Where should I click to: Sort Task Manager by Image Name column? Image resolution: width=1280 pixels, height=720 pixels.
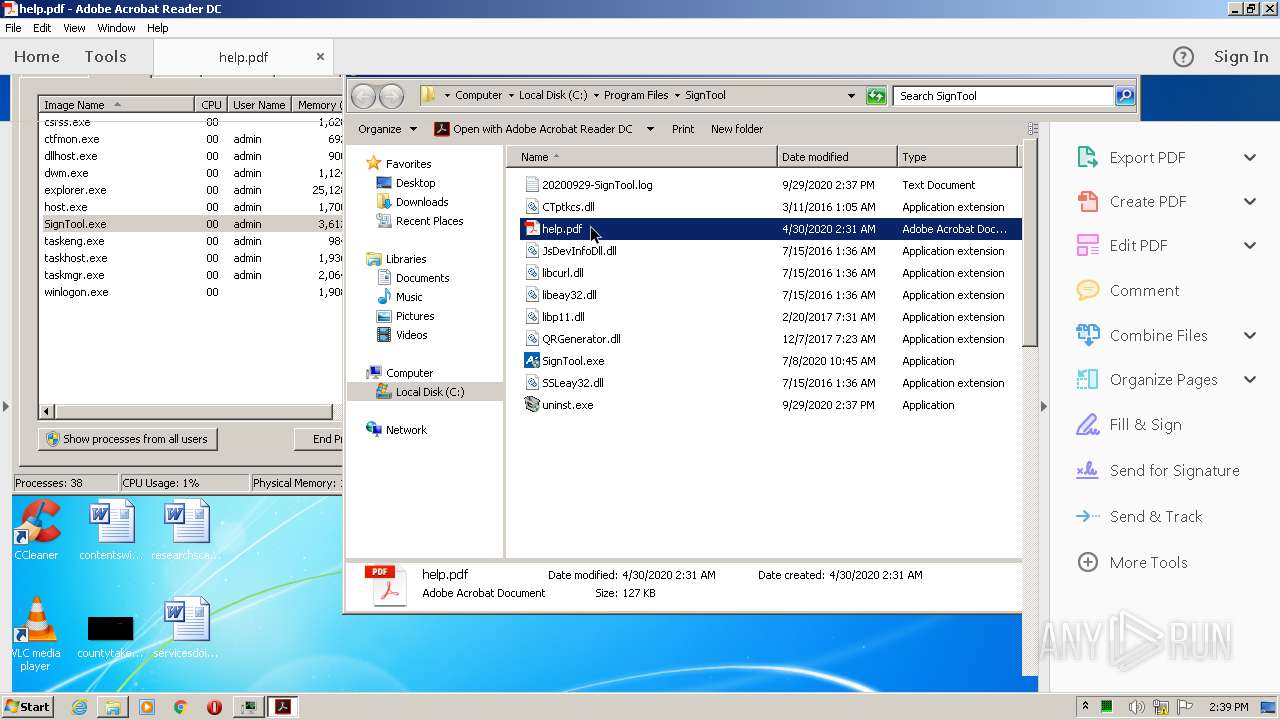tap(116, 105)
